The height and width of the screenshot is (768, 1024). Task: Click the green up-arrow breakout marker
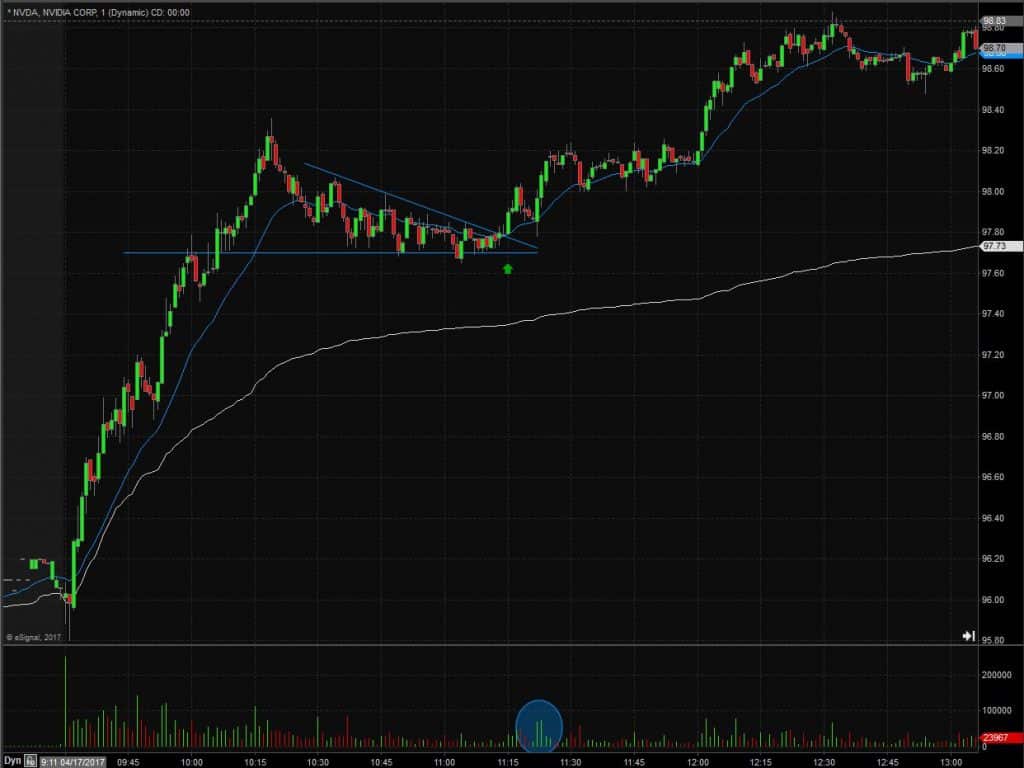(508, 268)
